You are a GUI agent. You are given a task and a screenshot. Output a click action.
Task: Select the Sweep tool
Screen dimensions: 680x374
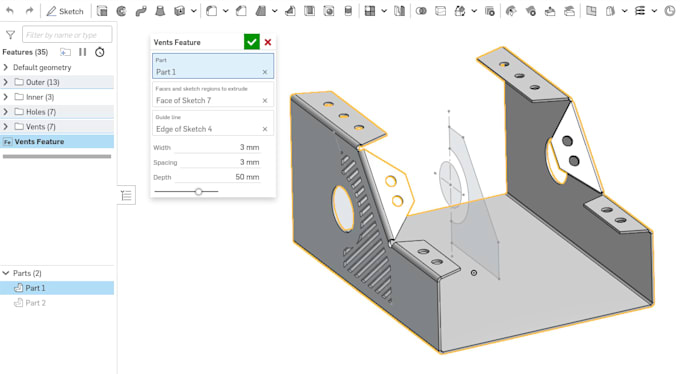click(141, 11)
